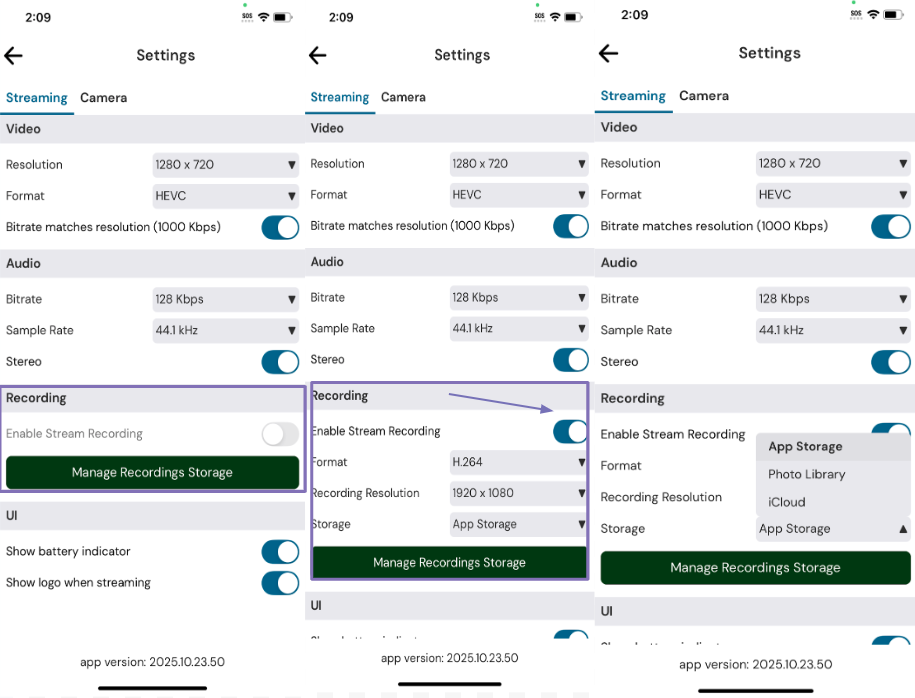Select highlighted App Storage option in open list
915x698 pixels.
pos(805,447)
